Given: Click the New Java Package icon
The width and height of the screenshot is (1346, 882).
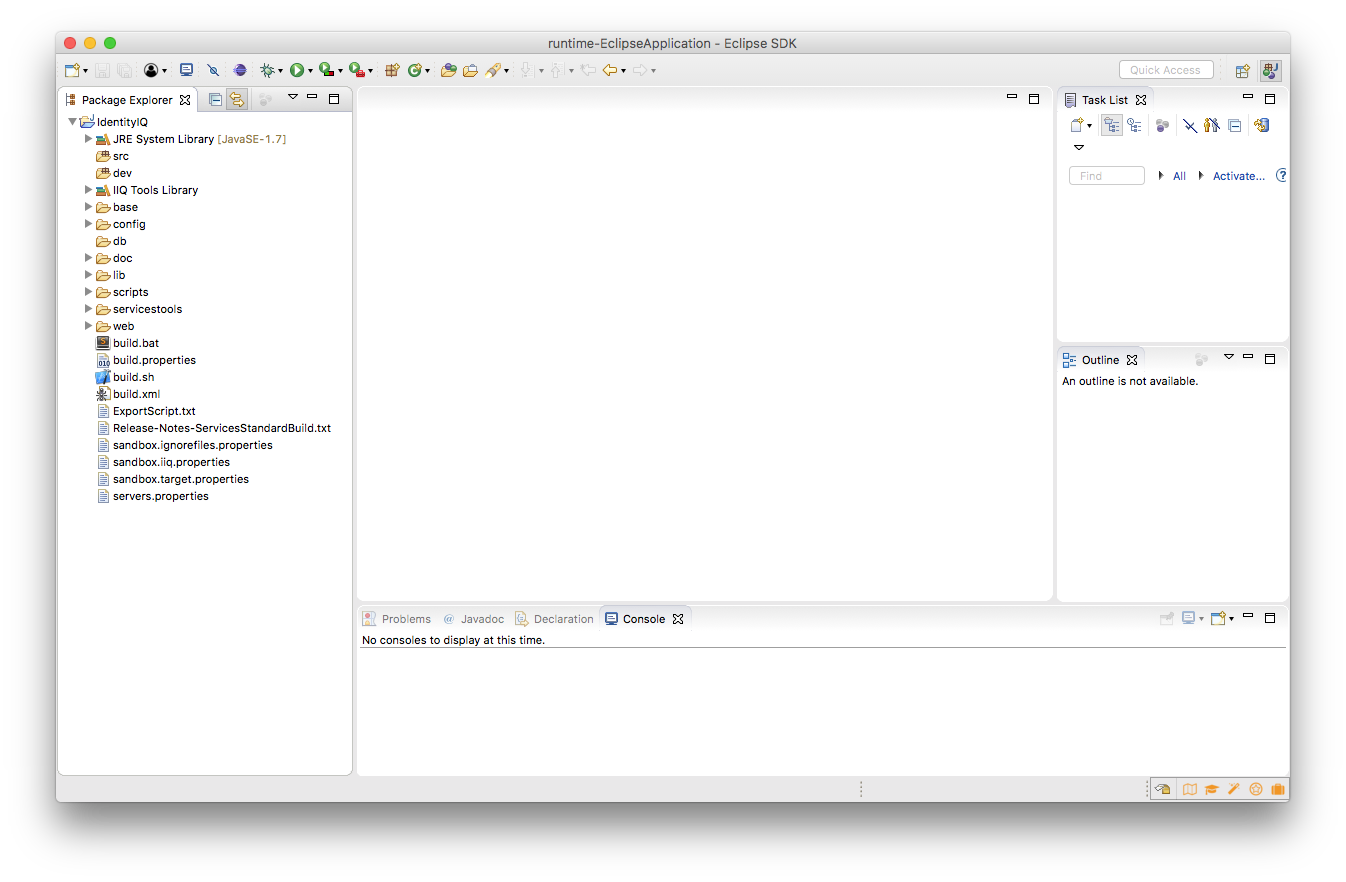Looking at the screenshot, I should tap(392, 70).
